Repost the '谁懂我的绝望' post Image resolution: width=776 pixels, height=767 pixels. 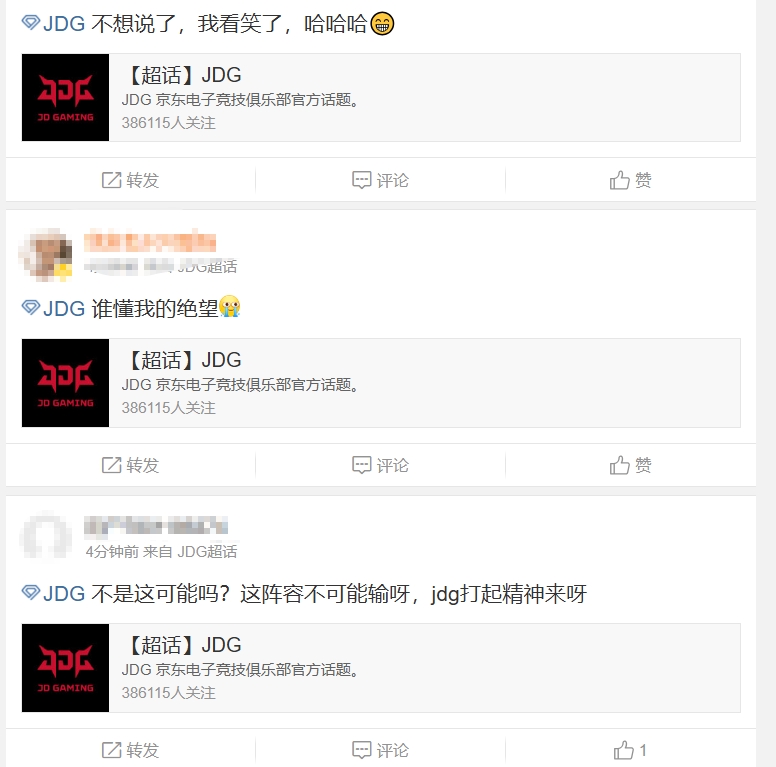coord(130,465)
